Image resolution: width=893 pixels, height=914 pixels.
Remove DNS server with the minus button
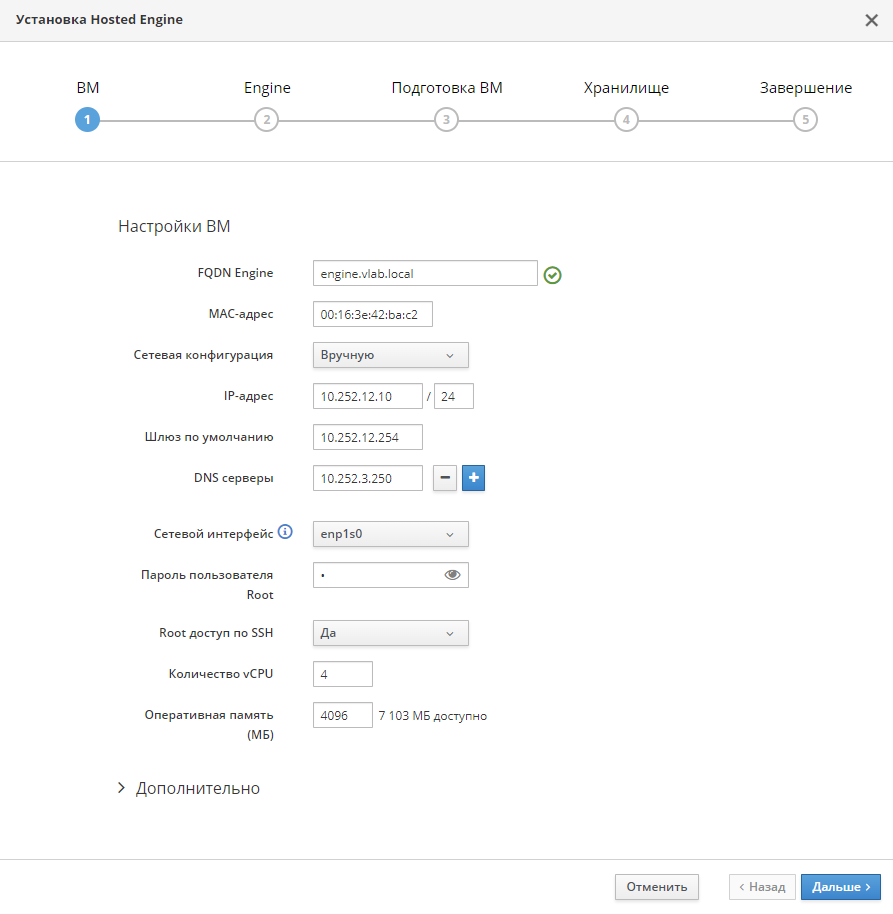pos(445,478)
